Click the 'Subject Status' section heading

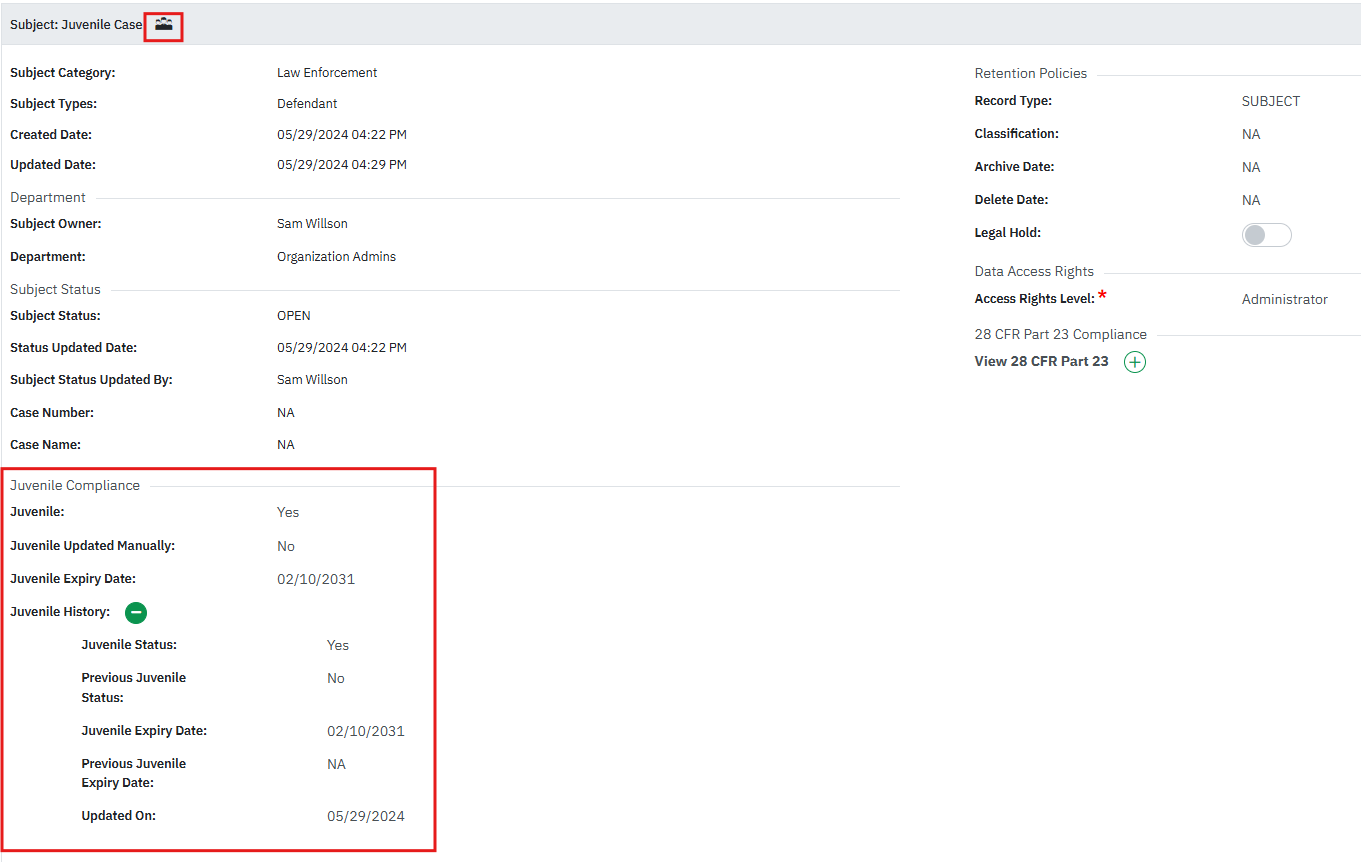point(55,289)
